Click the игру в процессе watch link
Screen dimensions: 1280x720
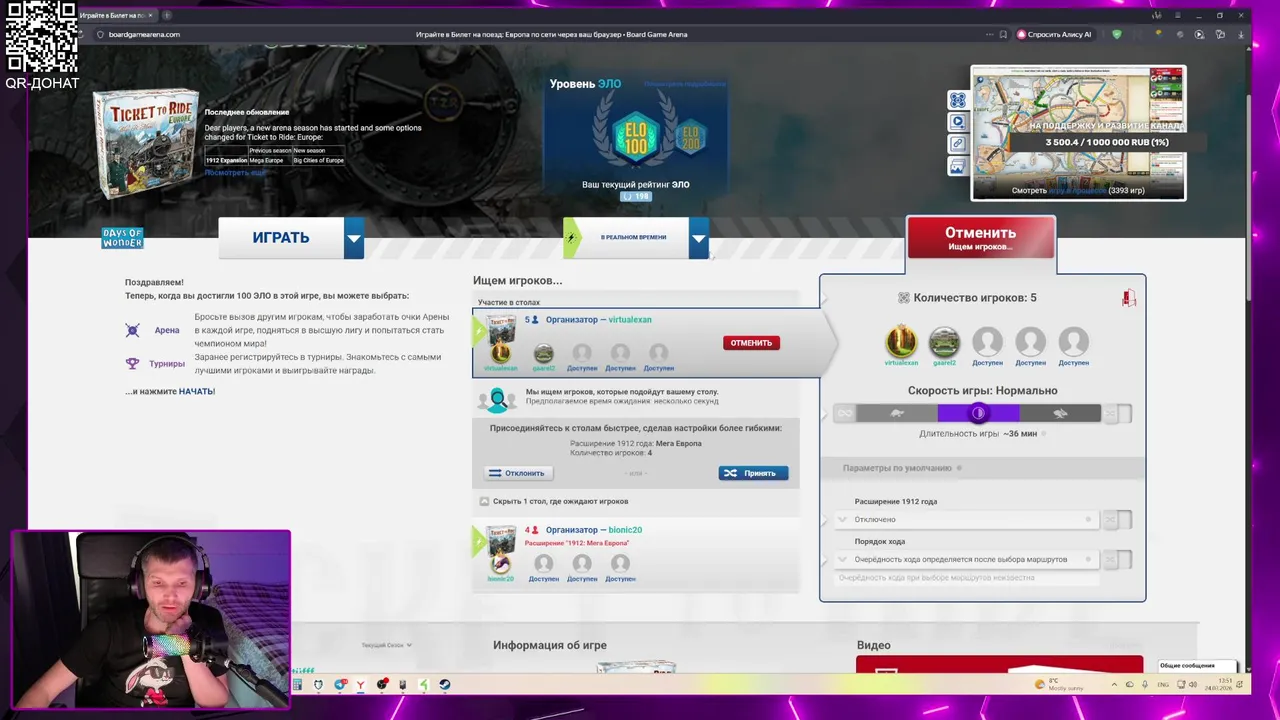click(x=1076, y=190)
